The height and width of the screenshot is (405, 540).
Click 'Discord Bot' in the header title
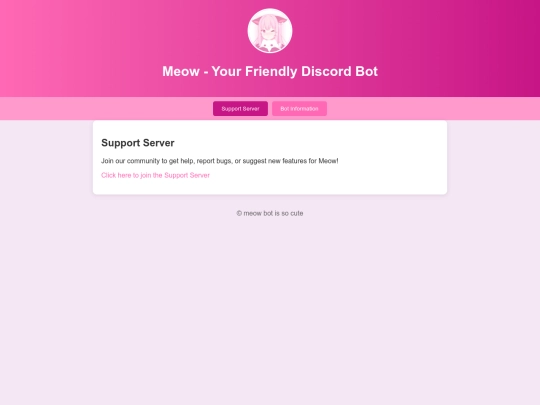coord(339,71)
